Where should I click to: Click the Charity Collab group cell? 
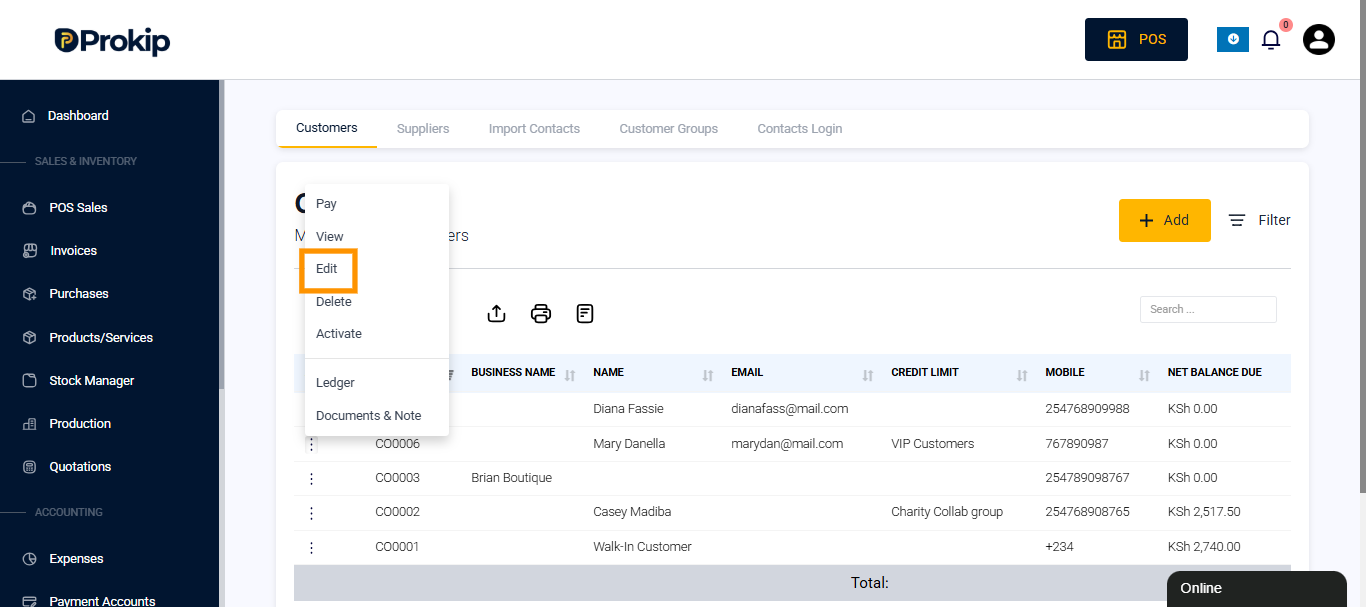(947, 512)
